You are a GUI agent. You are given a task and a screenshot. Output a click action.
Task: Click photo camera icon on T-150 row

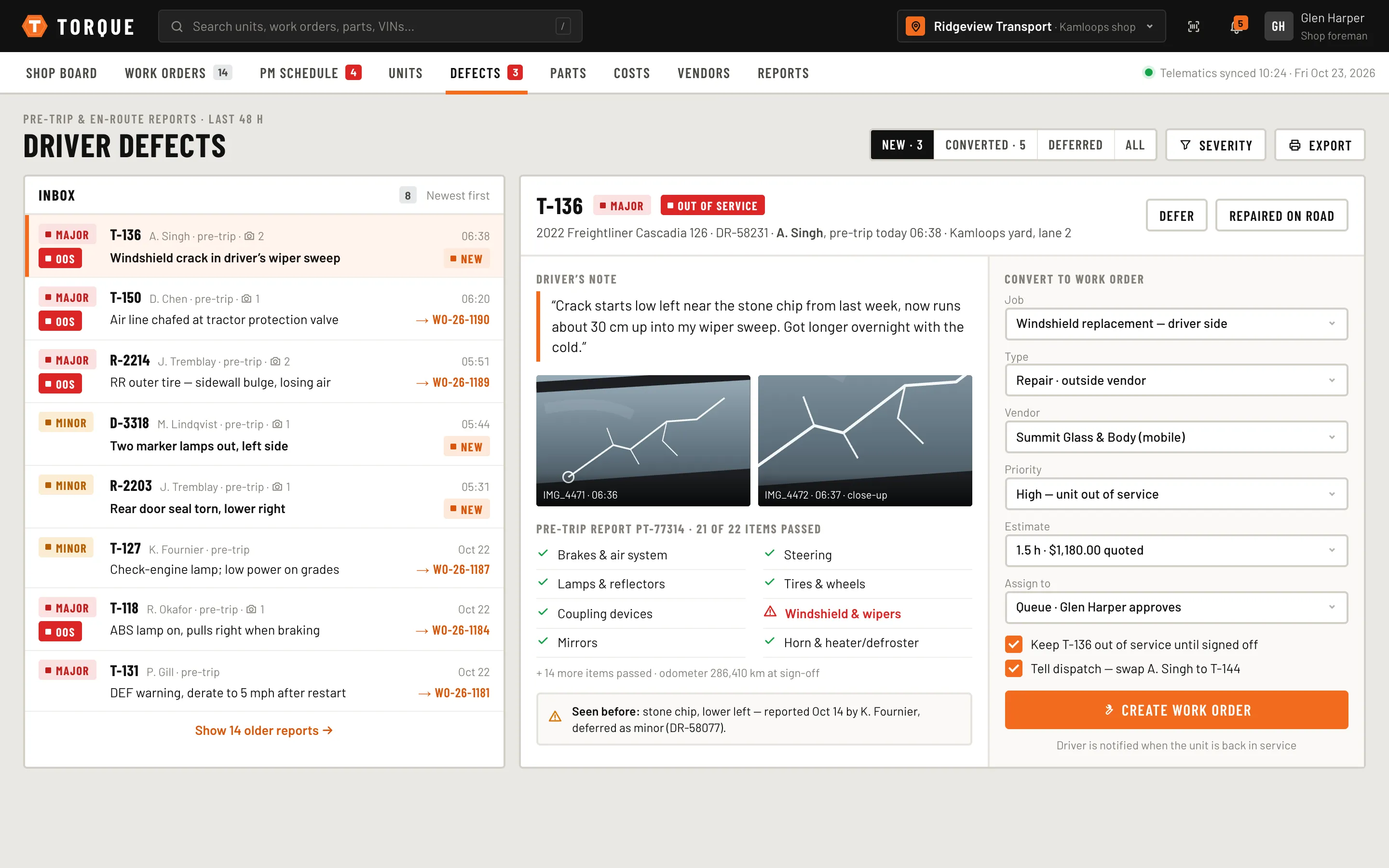click(x=246, y=298)
